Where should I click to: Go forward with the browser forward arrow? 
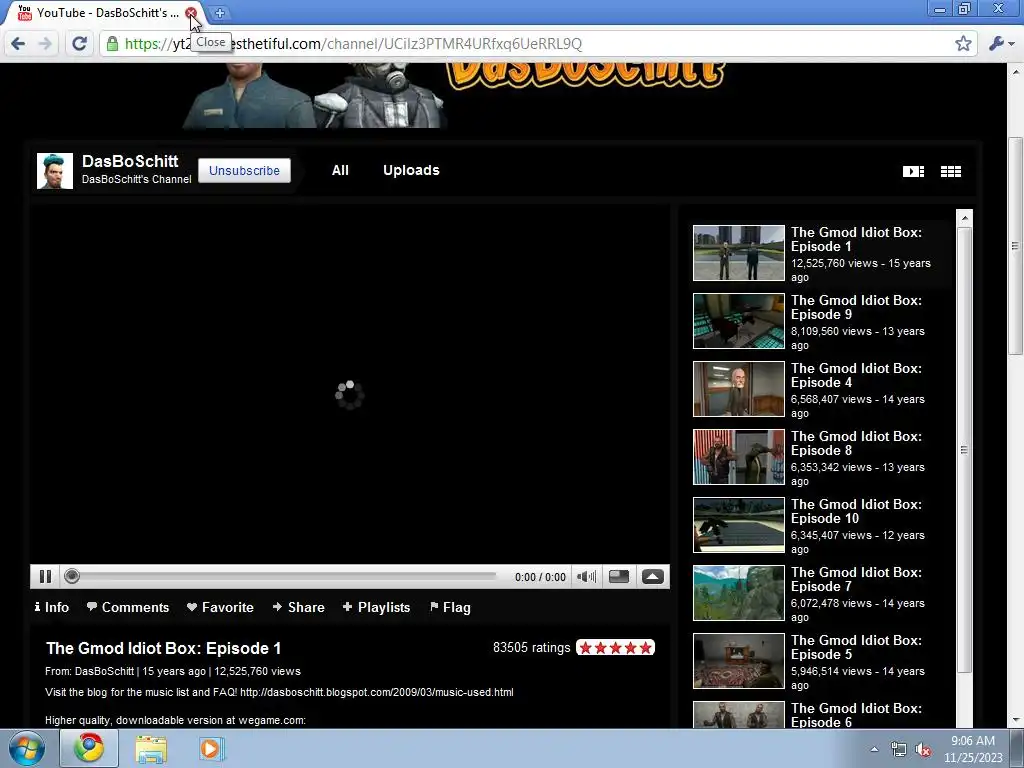click(45, 44)
